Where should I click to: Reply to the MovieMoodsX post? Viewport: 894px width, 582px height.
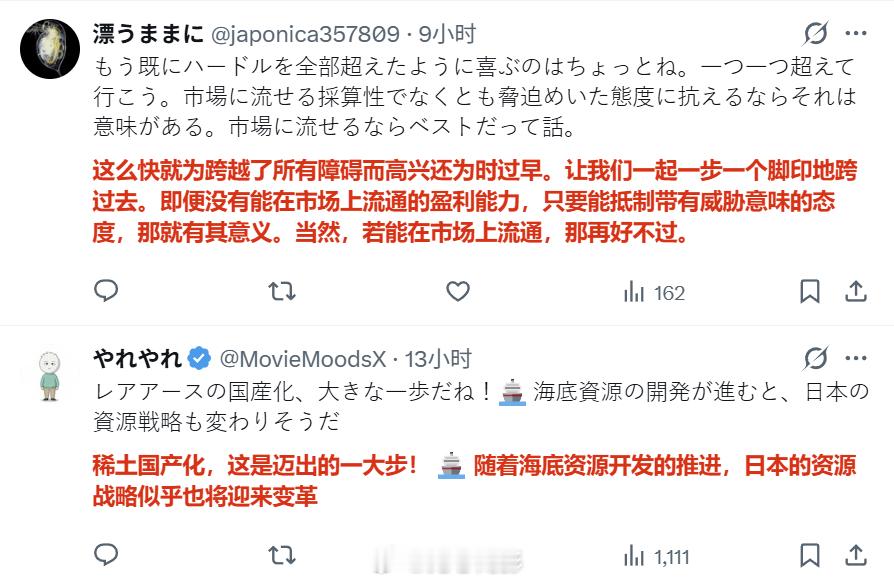click(x=105, y=555)
